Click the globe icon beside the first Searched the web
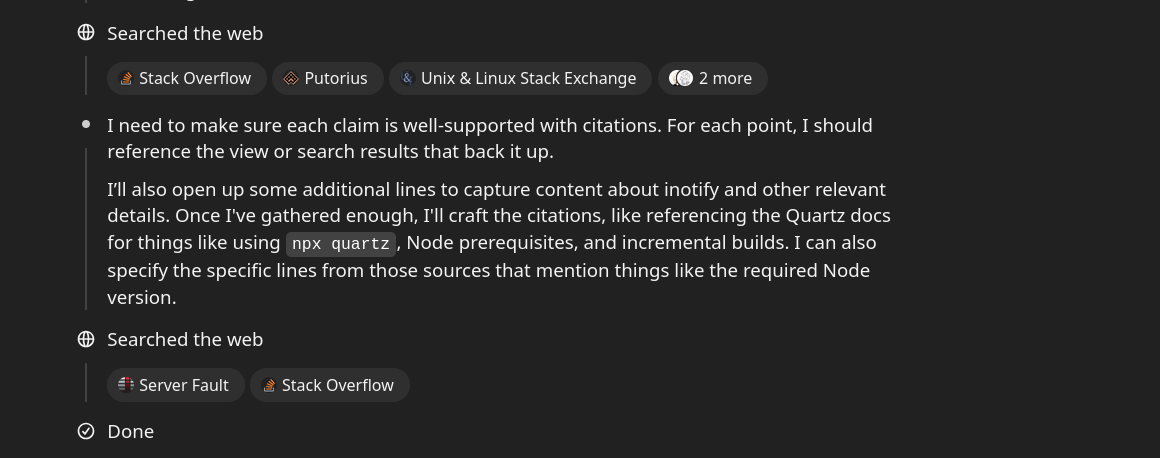1160x458 pixels. (x=86, y=33)
